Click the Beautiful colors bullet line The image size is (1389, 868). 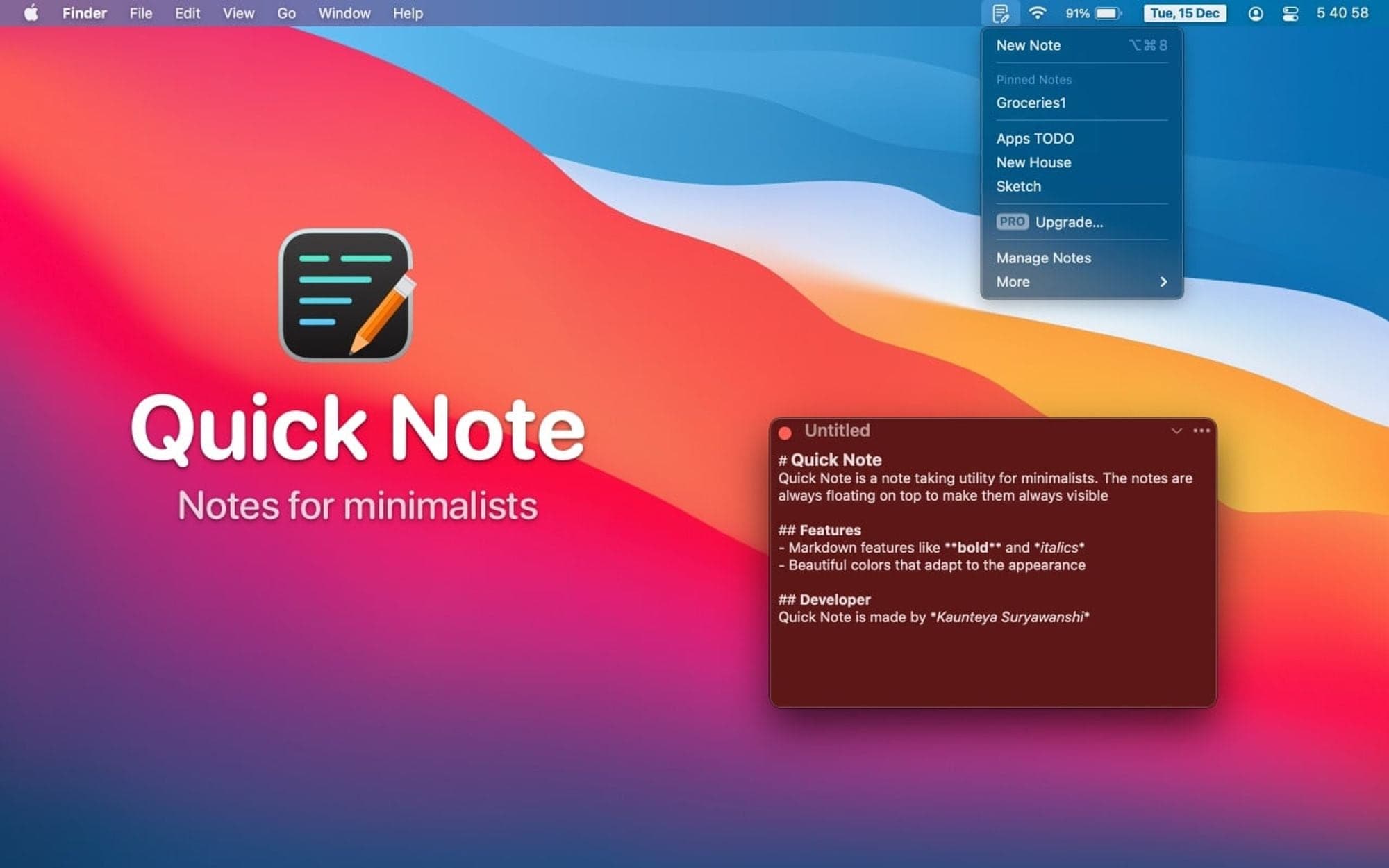point(932,565)
